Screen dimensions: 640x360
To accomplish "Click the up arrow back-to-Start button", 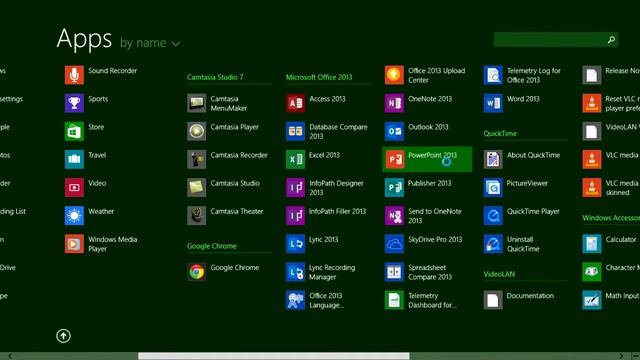I will click(63, 336).
